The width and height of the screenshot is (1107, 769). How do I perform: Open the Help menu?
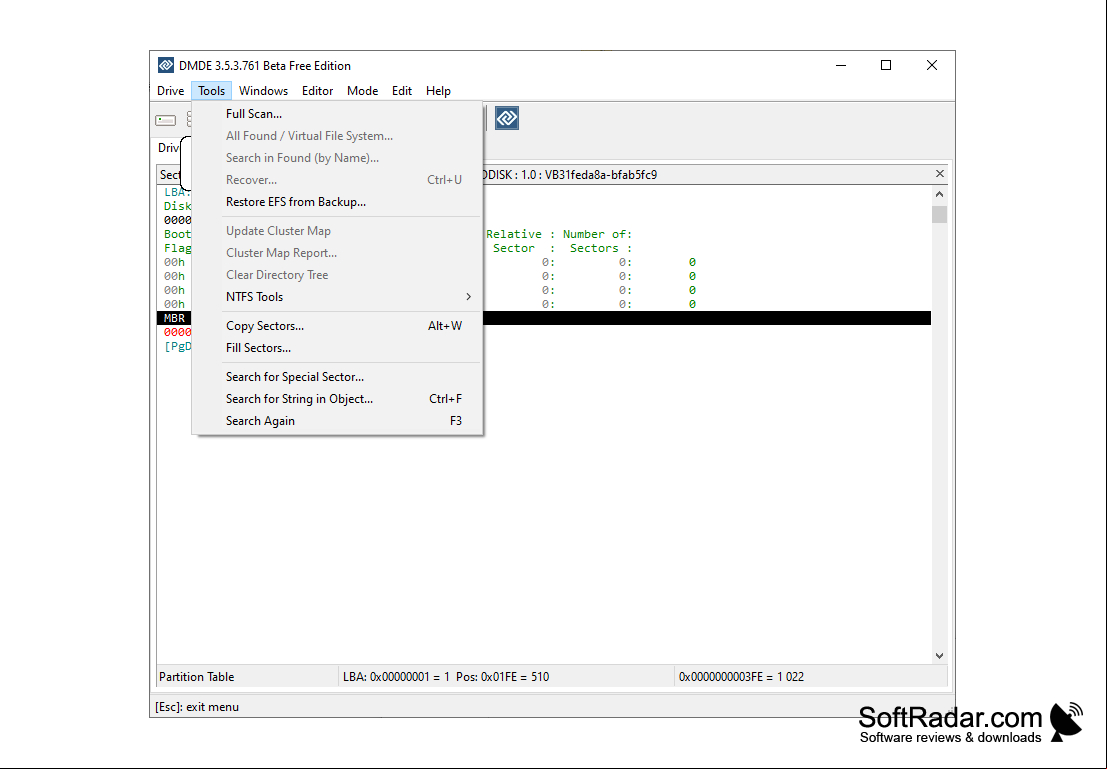(438, 91)
